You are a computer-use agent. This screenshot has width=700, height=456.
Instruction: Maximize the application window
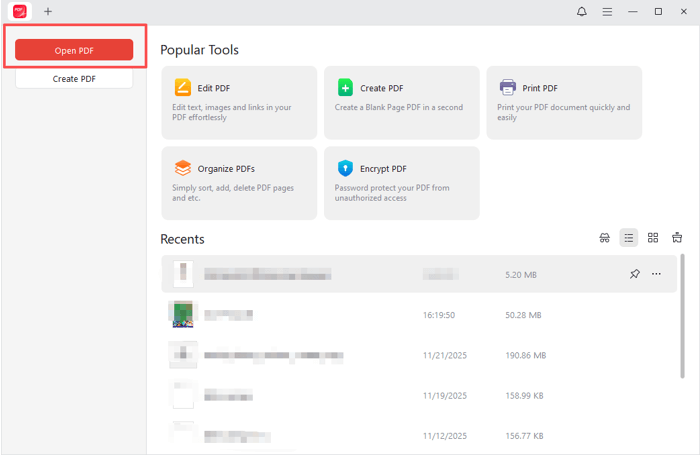click(658, 12)
